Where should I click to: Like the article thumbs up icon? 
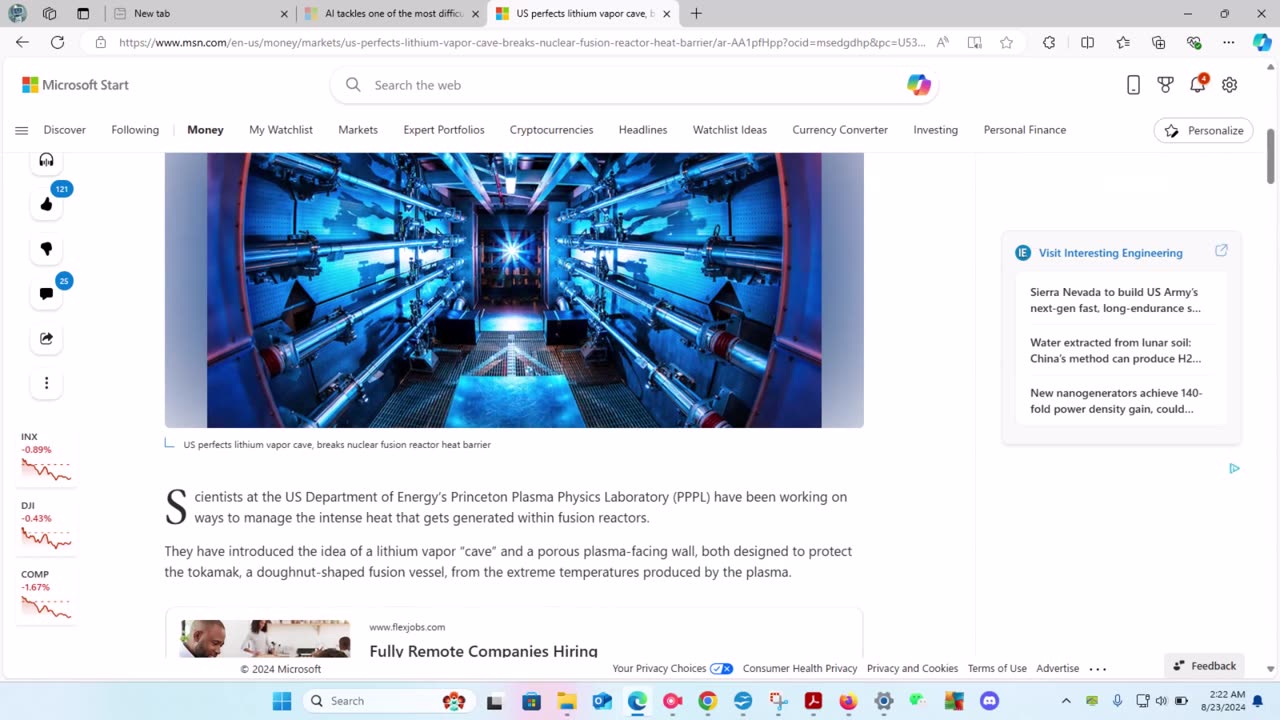(46, 204)
